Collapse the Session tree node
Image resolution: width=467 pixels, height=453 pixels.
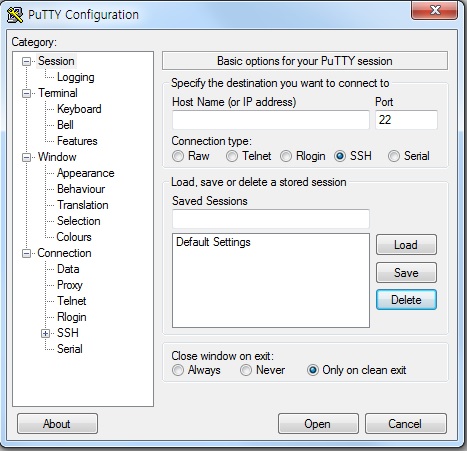pyautogui.click(x=26, y=61)
